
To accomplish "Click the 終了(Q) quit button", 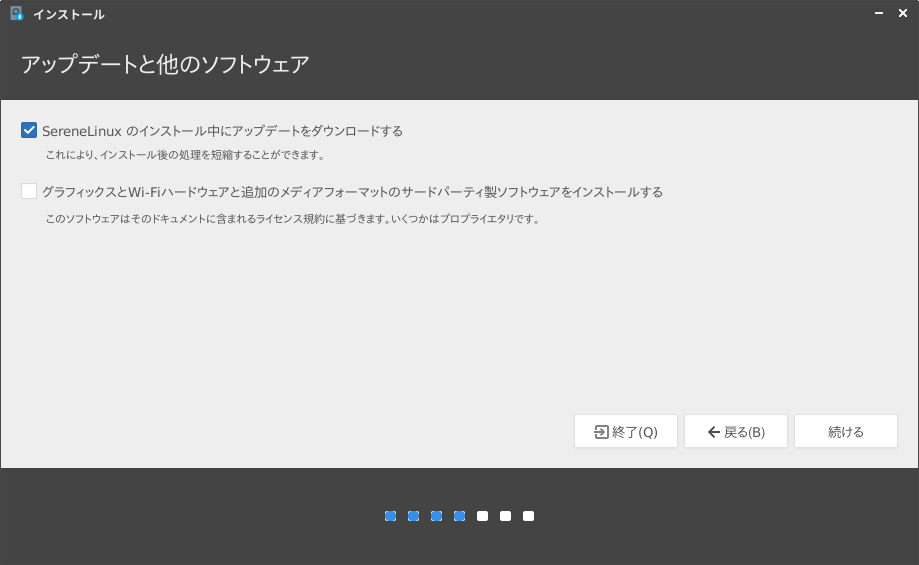I will pyautogui.click(x=625, y=431).
